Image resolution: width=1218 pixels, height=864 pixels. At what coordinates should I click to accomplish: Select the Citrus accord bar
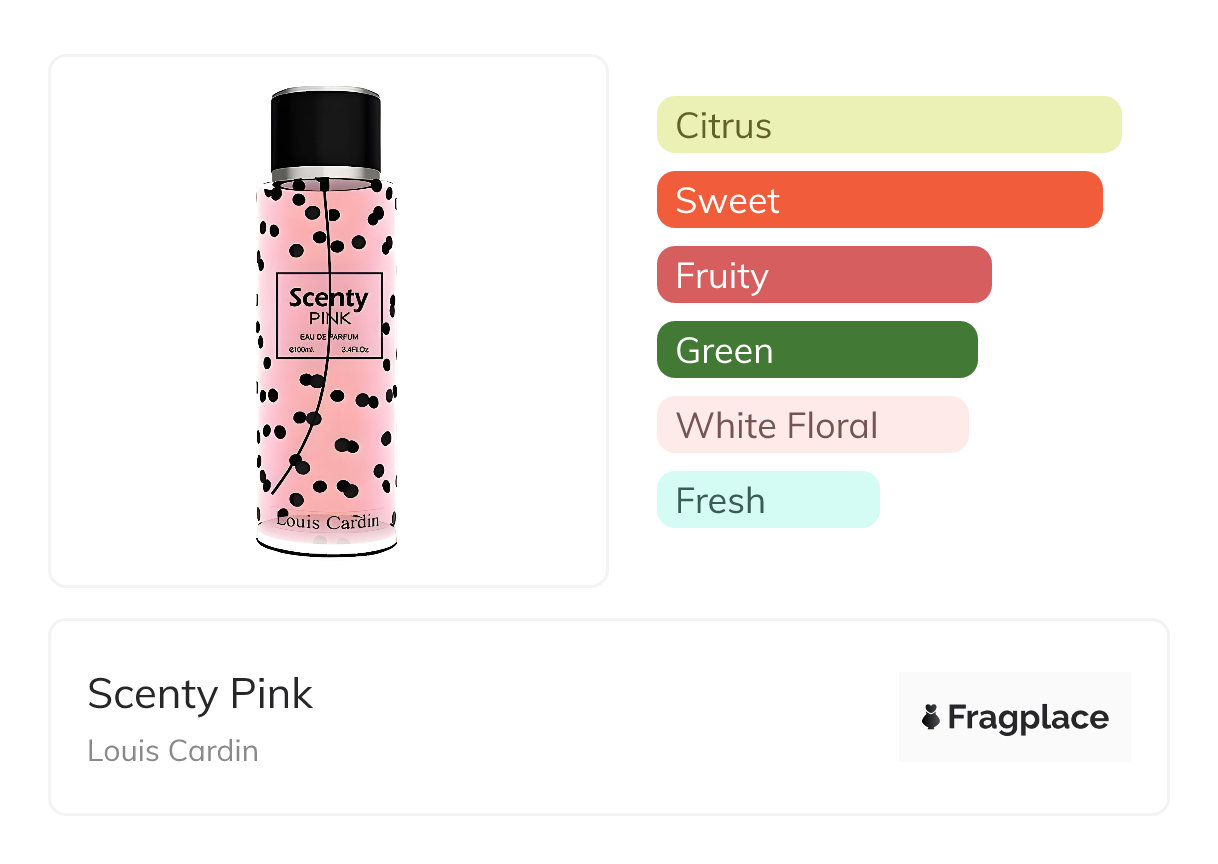coord(888,125)
